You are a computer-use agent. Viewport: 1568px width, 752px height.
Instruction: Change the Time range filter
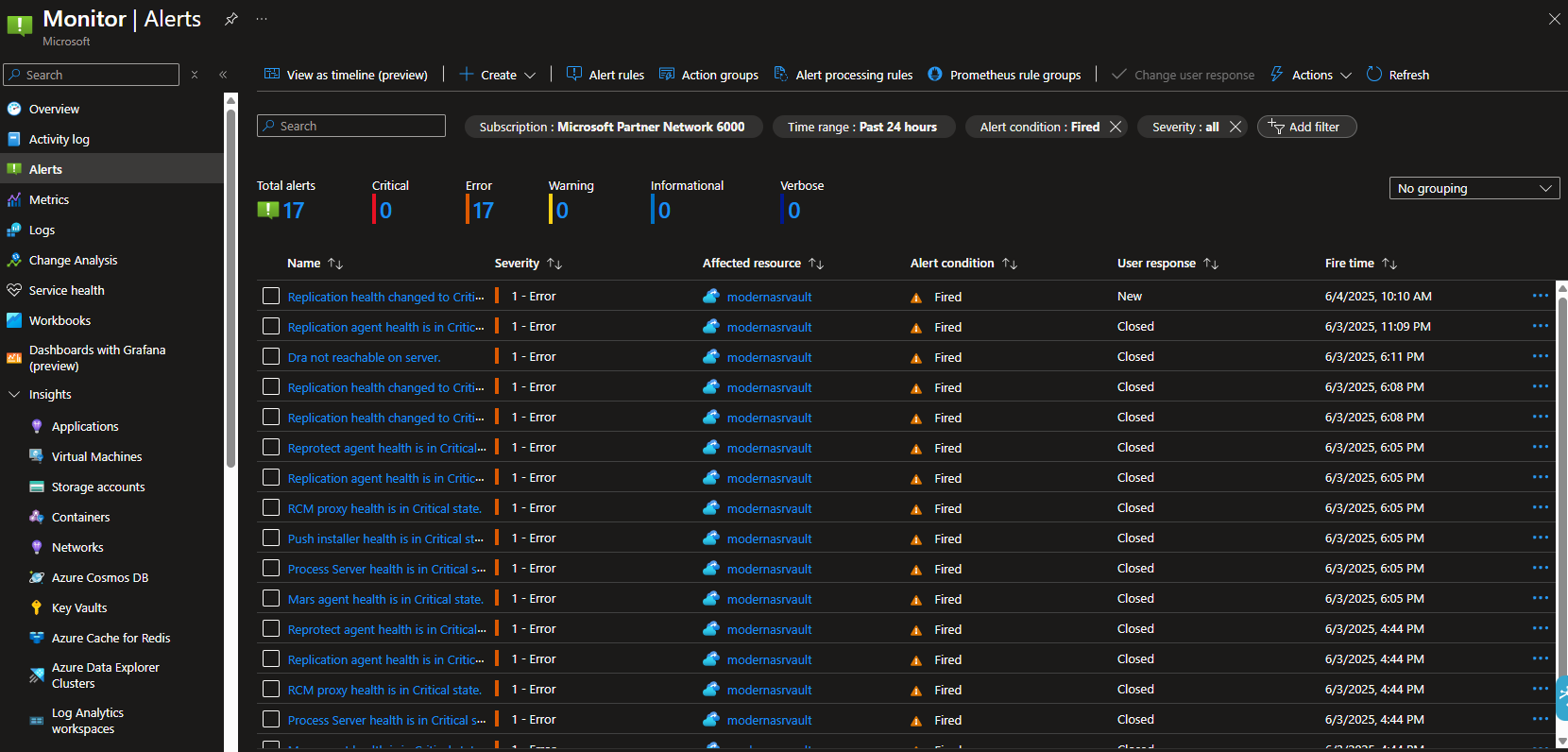[862, 127]
